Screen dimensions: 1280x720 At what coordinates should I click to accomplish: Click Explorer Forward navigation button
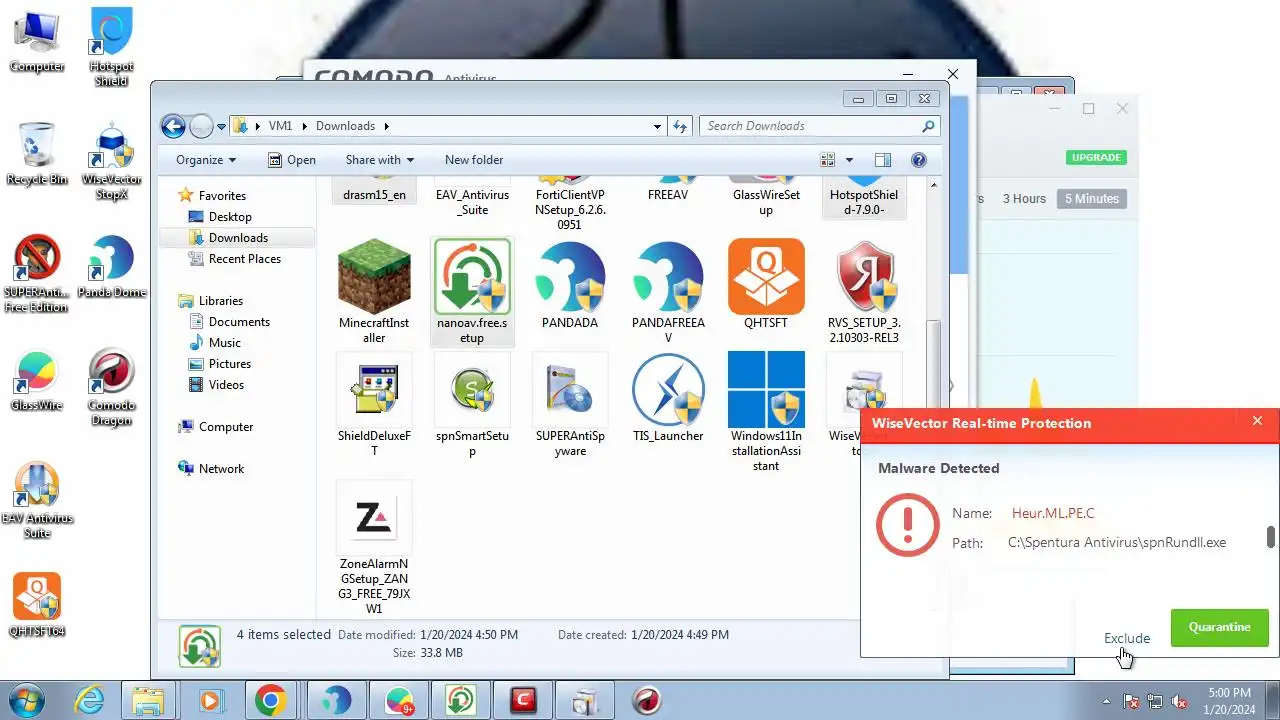[201, 126]
